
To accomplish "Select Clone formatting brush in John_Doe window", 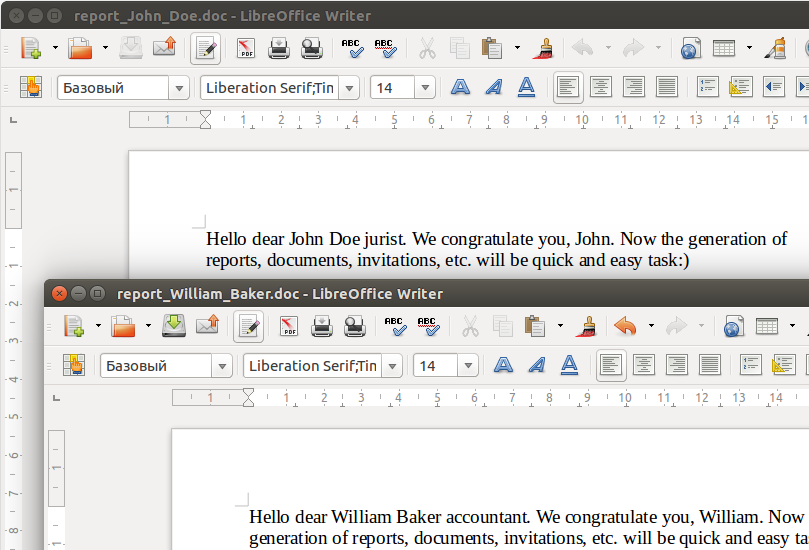I will pos(543,48).
